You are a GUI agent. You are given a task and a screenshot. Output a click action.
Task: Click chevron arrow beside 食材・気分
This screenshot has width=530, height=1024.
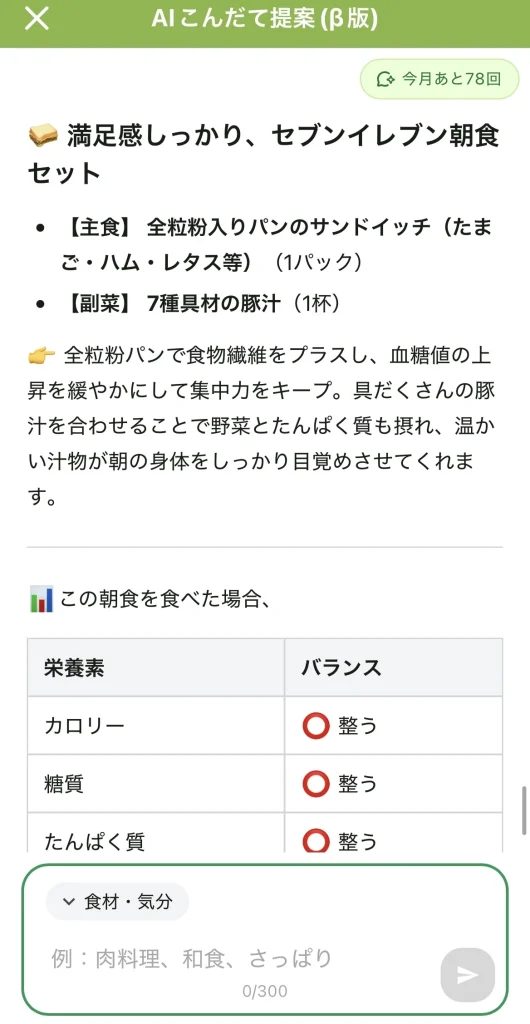click(69, 902)
